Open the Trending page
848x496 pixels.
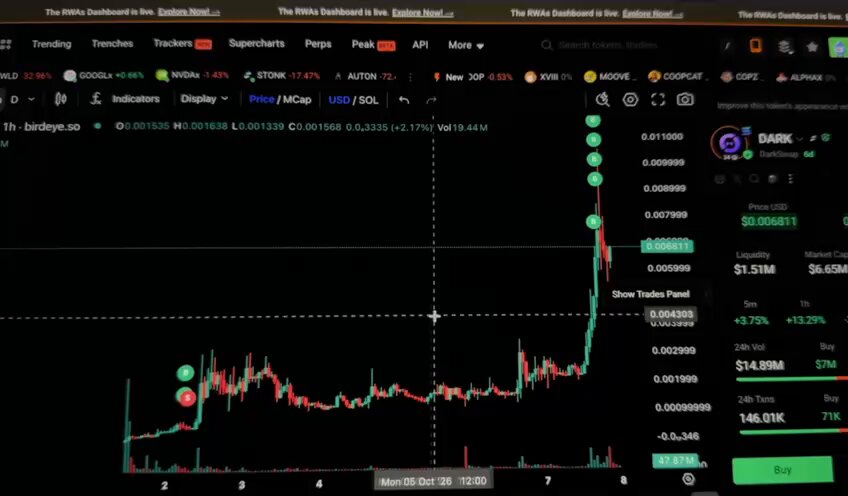(x=51, y=44)
